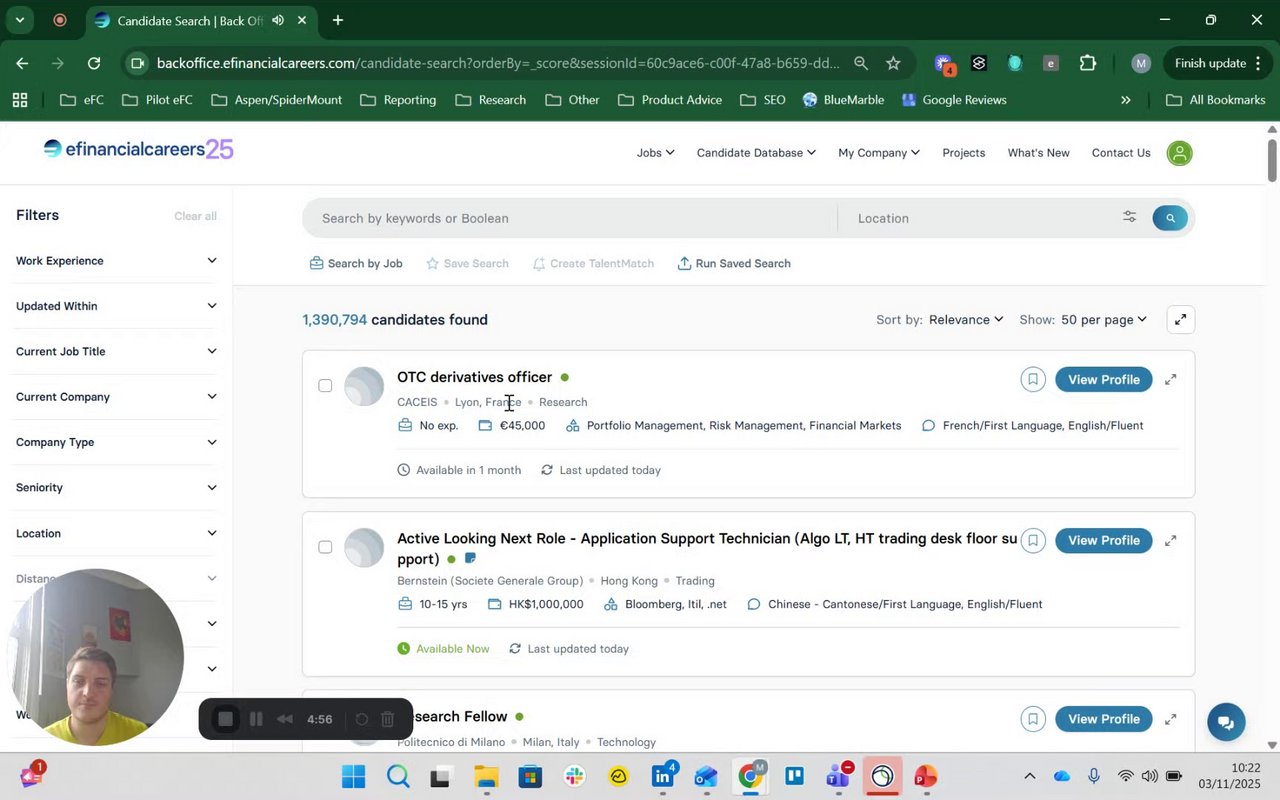Image resolution: width=1280 pixels, height=800 pixels.
Task: Open a new browser tab
Action: 338,20
